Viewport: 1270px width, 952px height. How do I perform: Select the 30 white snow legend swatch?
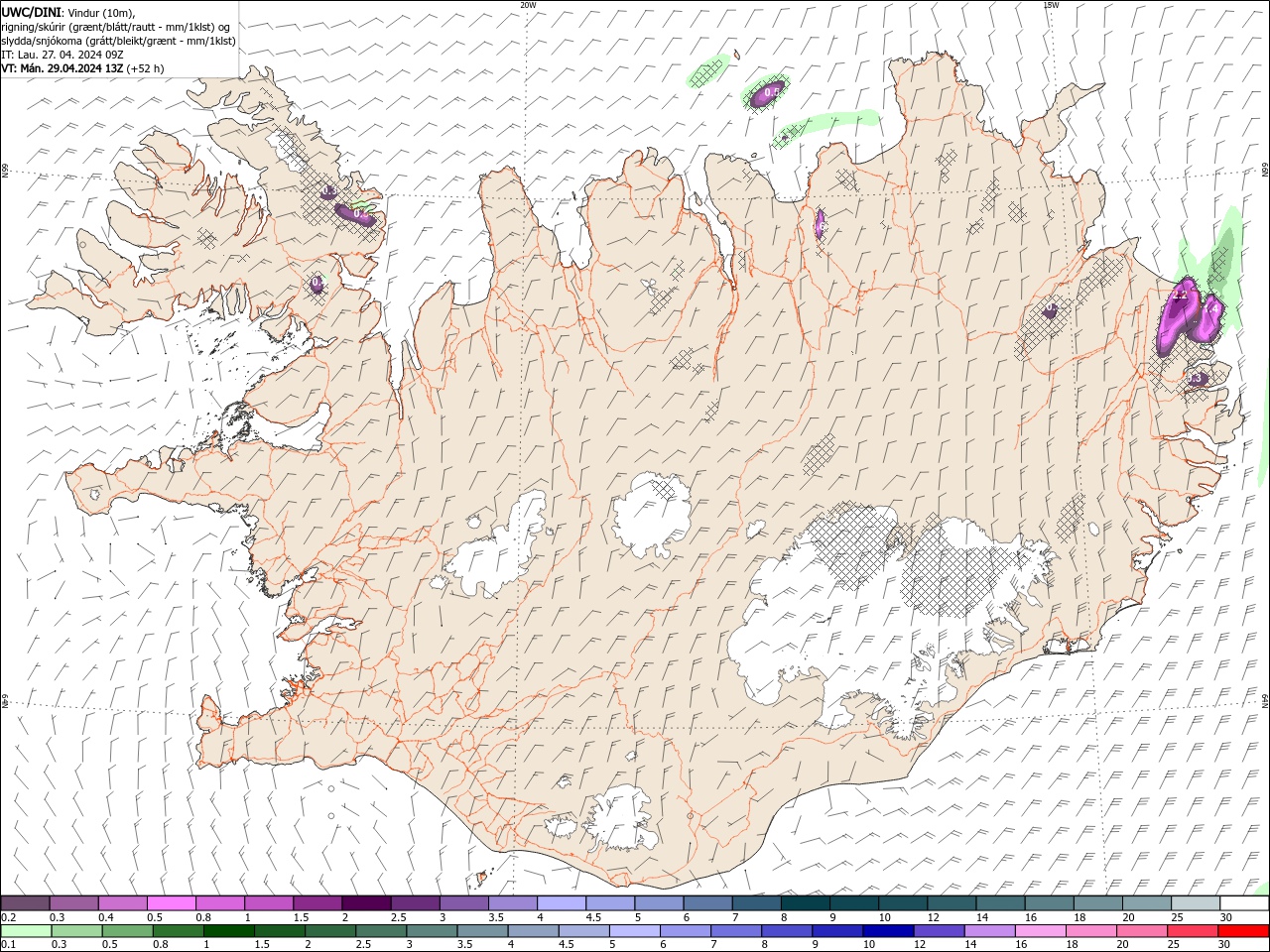pos(1244,902)
